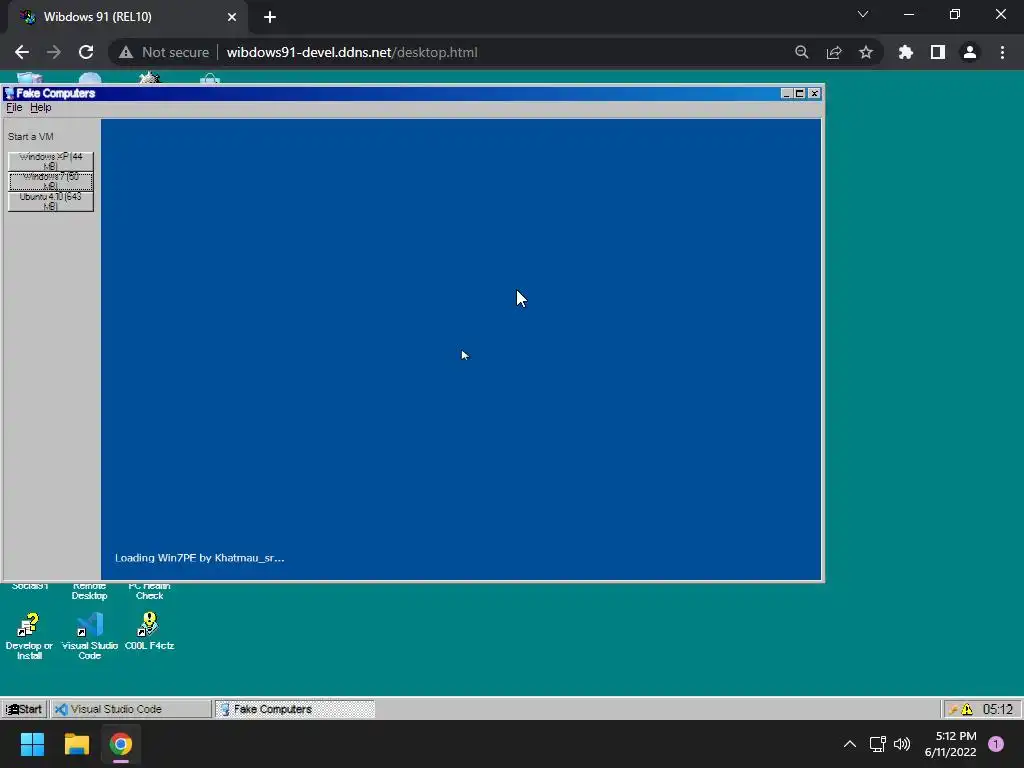Click the Wibdows taskbar clock 05:12
This screenshot has height=768, width=1024.
998,709
